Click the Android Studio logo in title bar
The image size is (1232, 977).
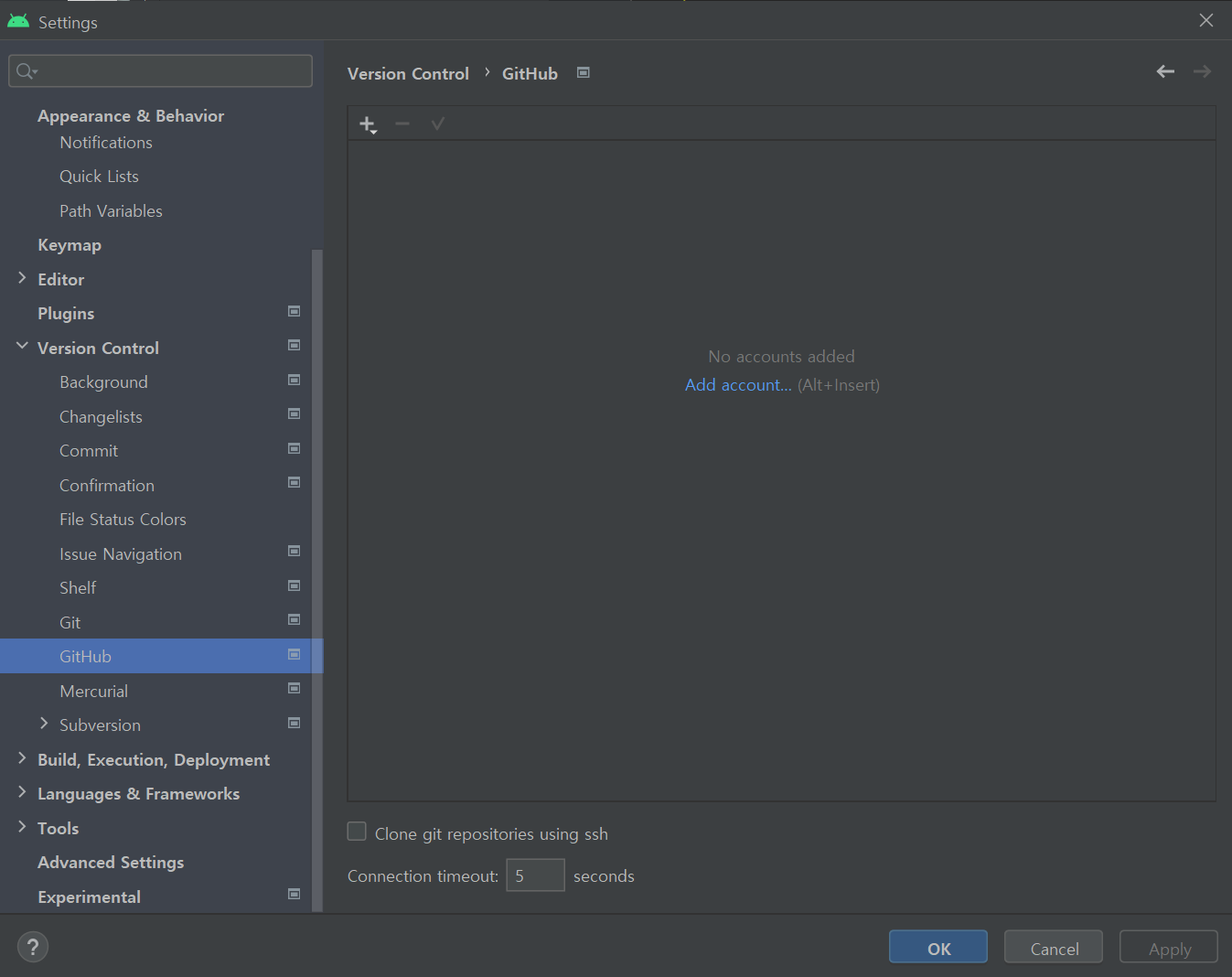(18, 21)
